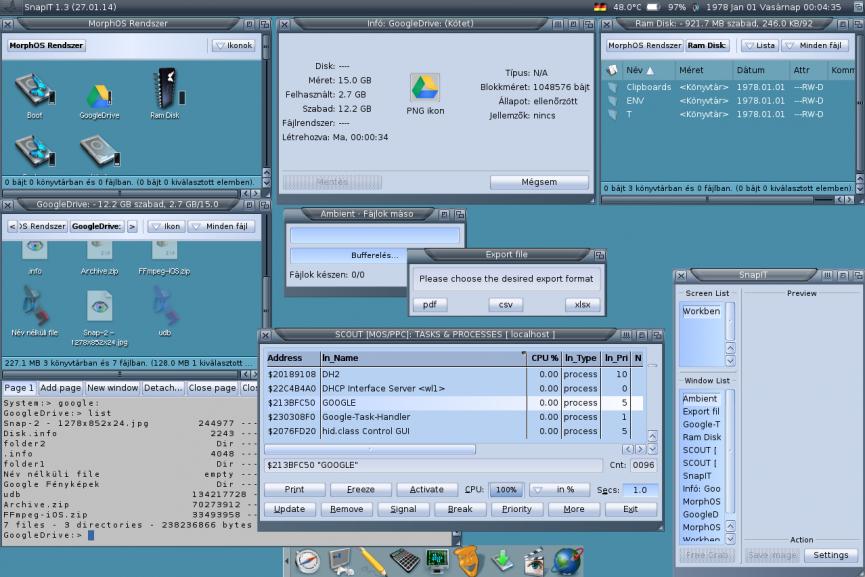865x577 pixels.
Task: Select the Ram Disk volume icon
Action: 165,92
